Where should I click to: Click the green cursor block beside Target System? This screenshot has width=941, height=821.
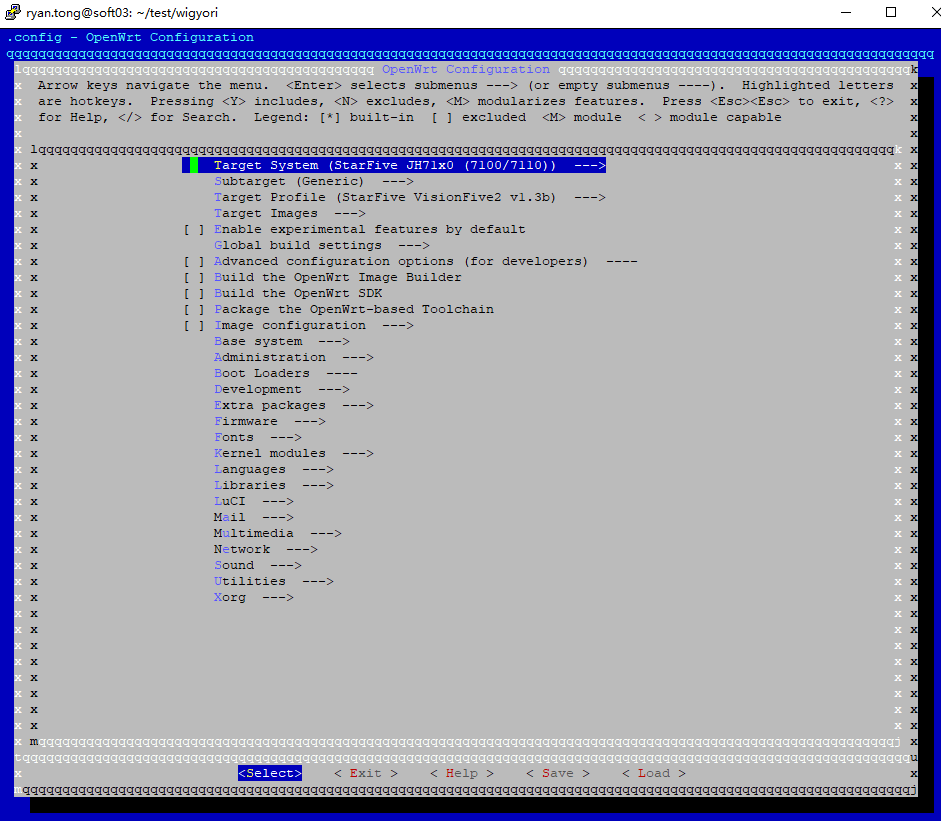pos(194,165)
